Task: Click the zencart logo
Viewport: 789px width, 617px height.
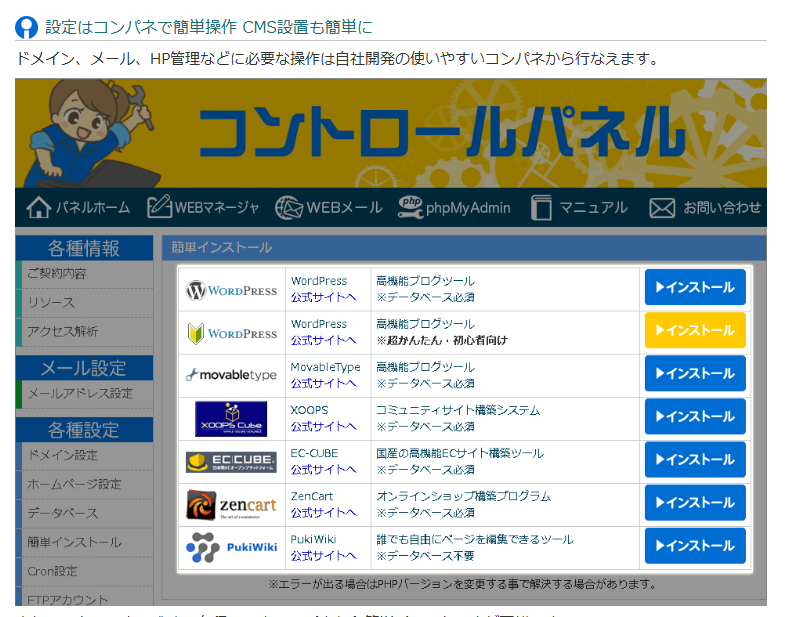Action: (x=231, y=505)
